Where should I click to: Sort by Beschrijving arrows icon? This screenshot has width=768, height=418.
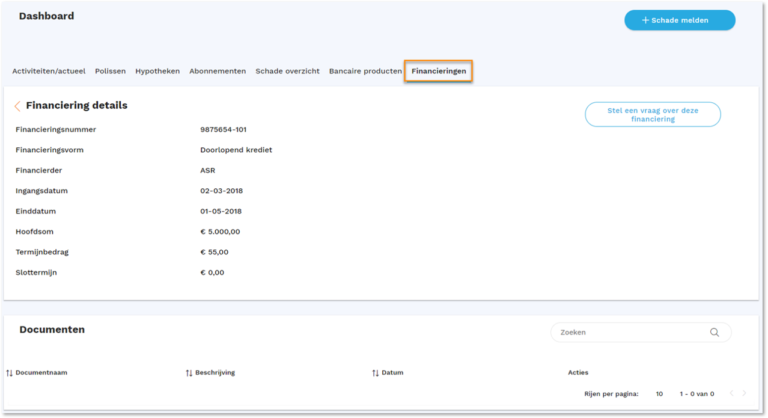pos(189,373)
